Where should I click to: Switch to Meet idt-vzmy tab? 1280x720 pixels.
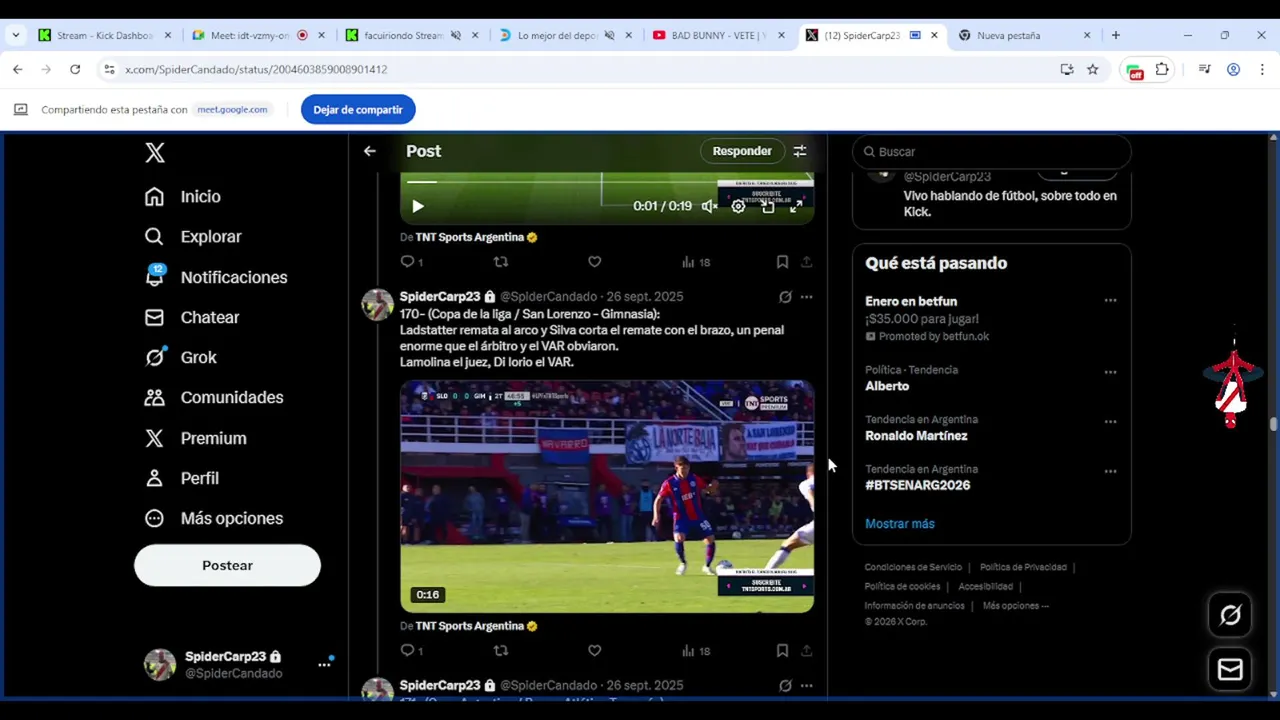click(259, 35)
